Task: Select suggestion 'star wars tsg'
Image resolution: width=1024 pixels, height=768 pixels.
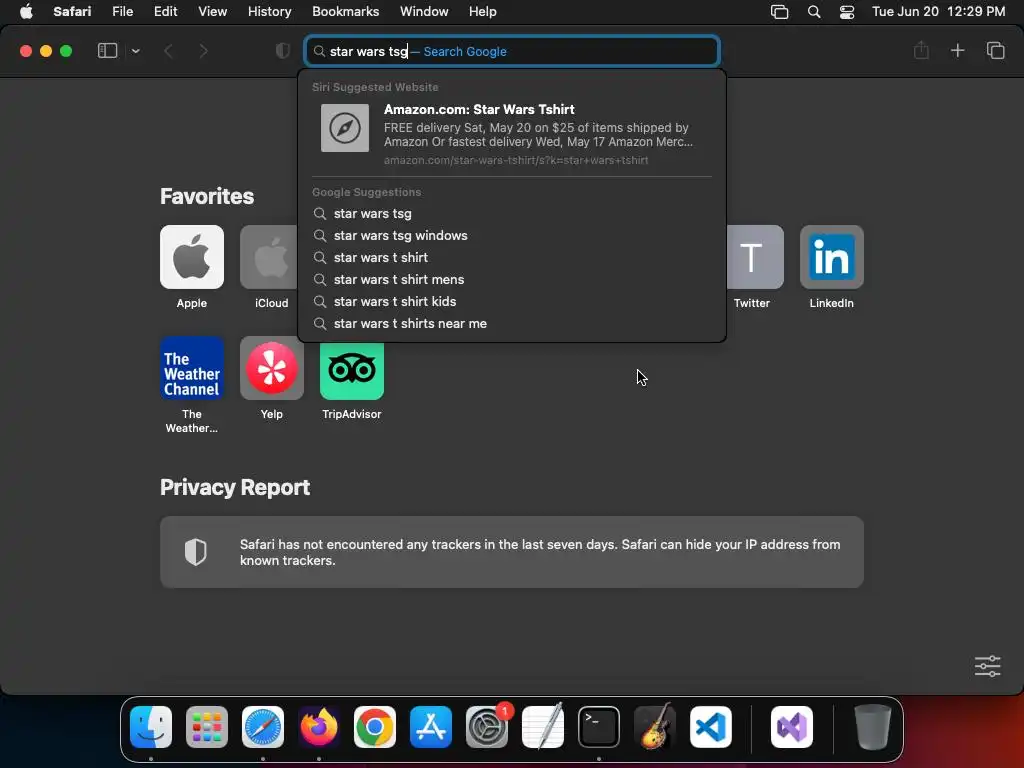Action: (512, 214)
